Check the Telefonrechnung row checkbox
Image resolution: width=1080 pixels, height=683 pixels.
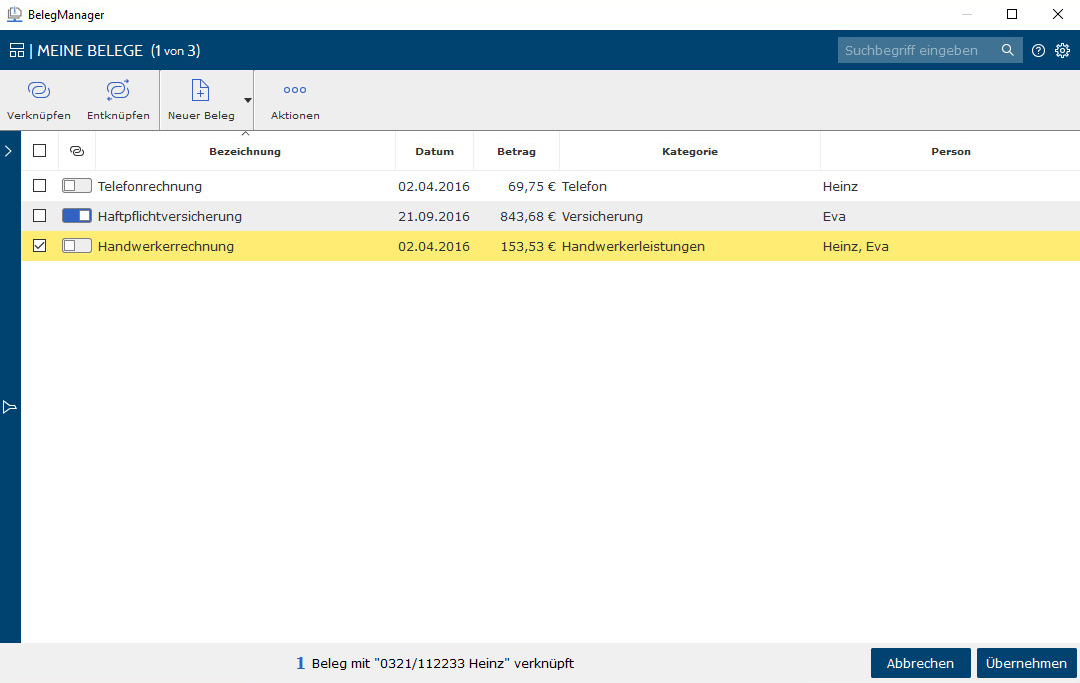[40, 186]
